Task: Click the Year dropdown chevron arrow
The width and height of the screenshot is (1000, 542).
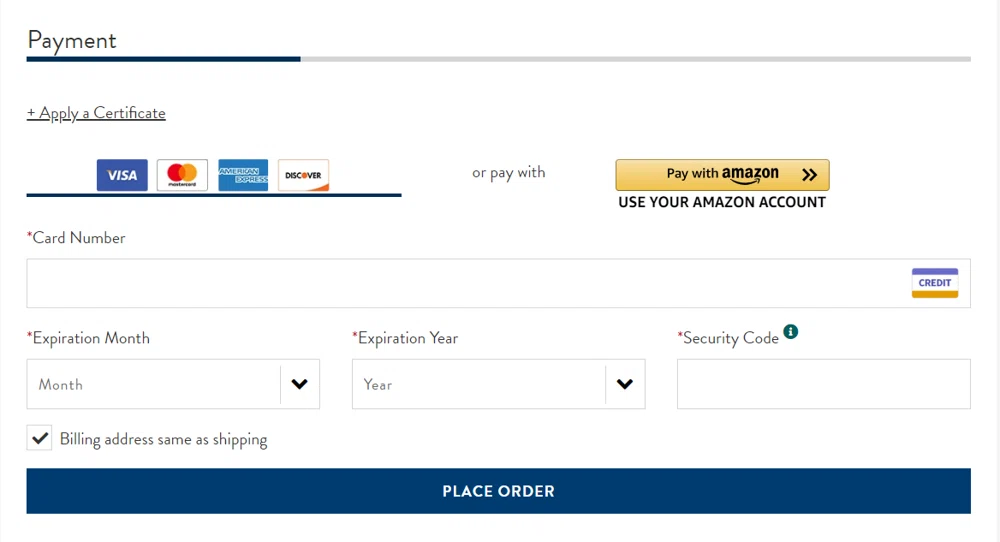Action: [625, 384]
